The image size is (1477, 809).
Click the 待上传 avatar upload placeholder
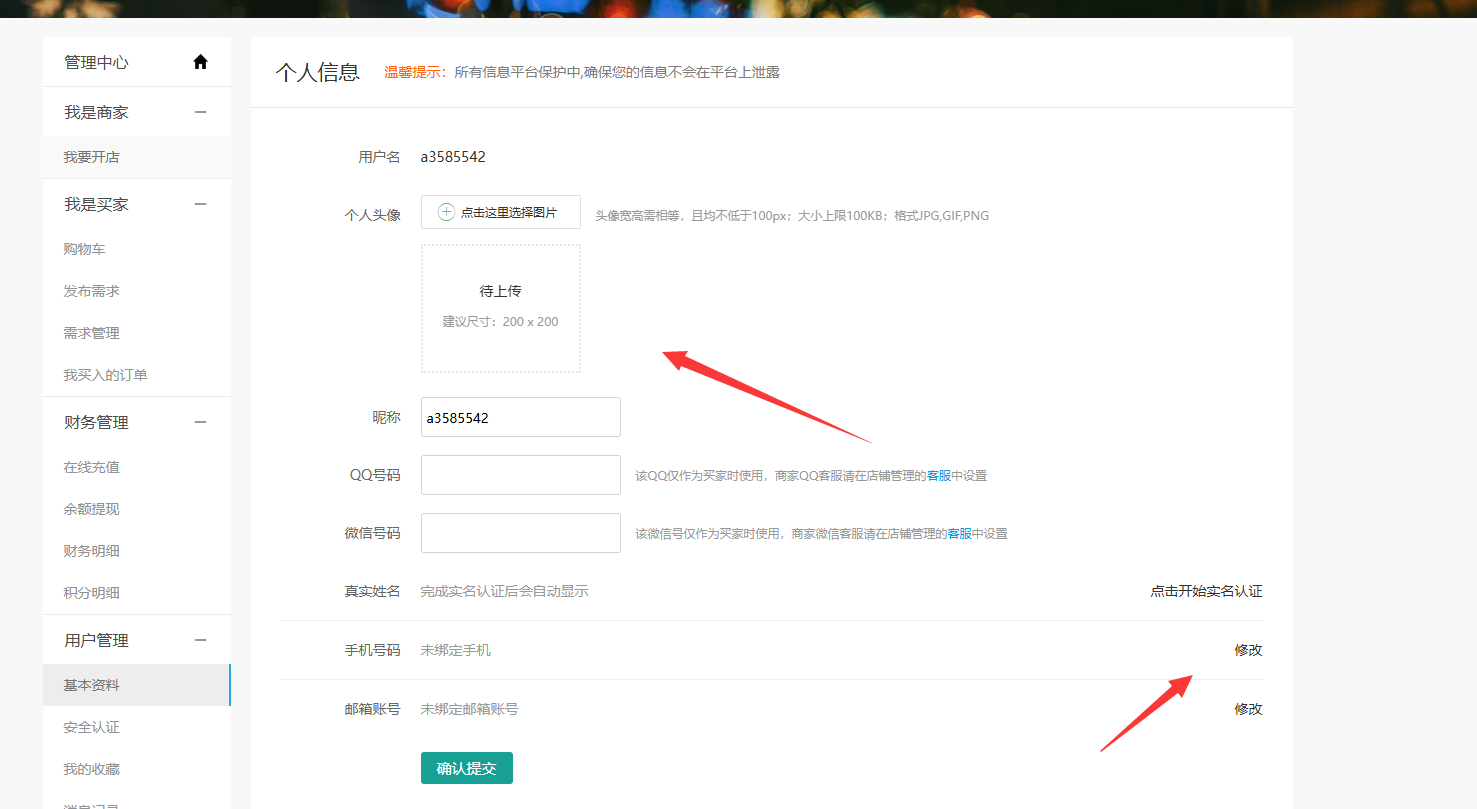500,308
